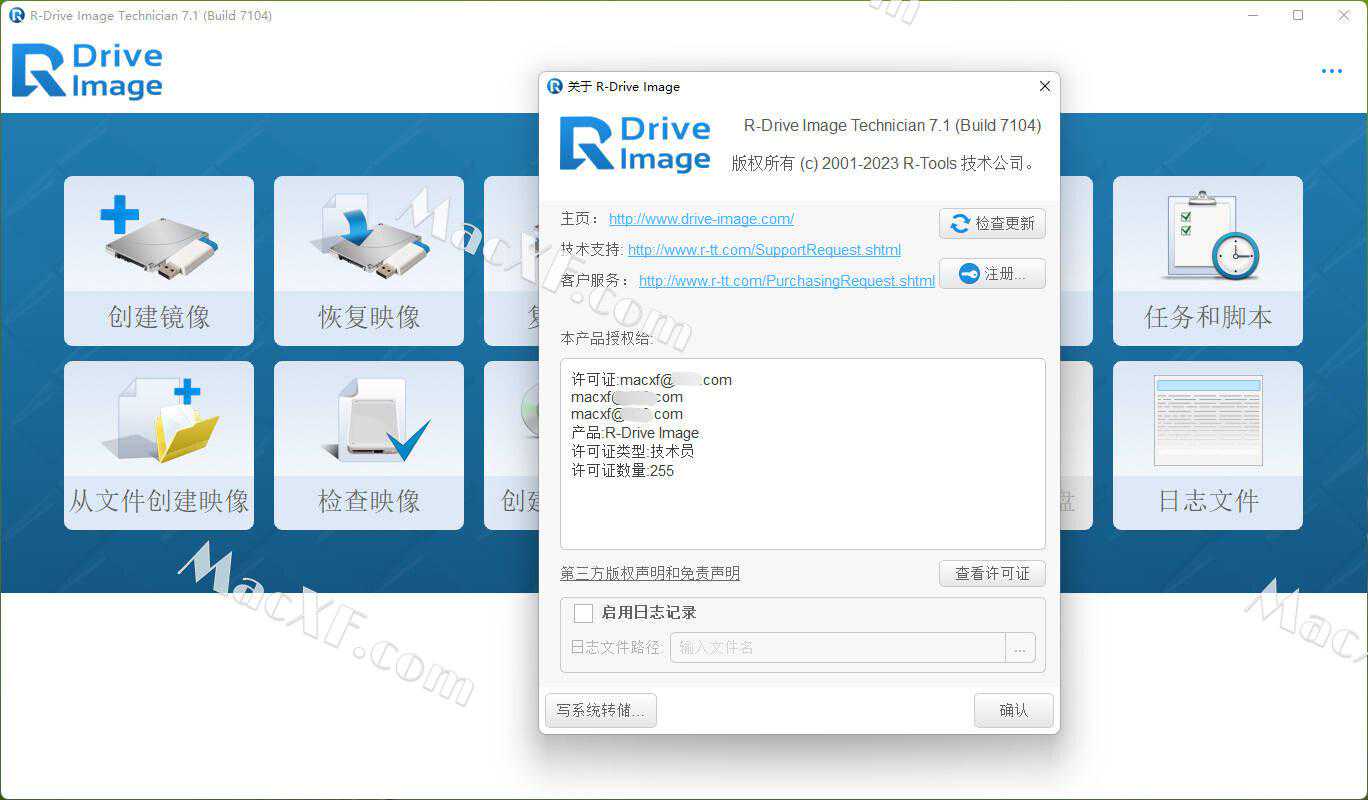Open the SupportRequest.shtml technical support link
This screenshot has height=800, width=1368.
click(764, 250)
